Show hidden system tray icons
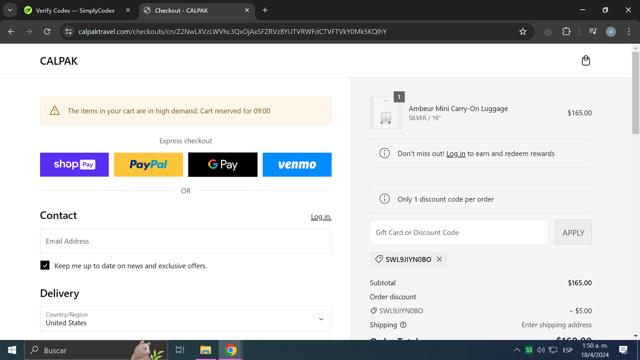The width and height of the screenshot is (640, 360). click(x=517, y=350)
